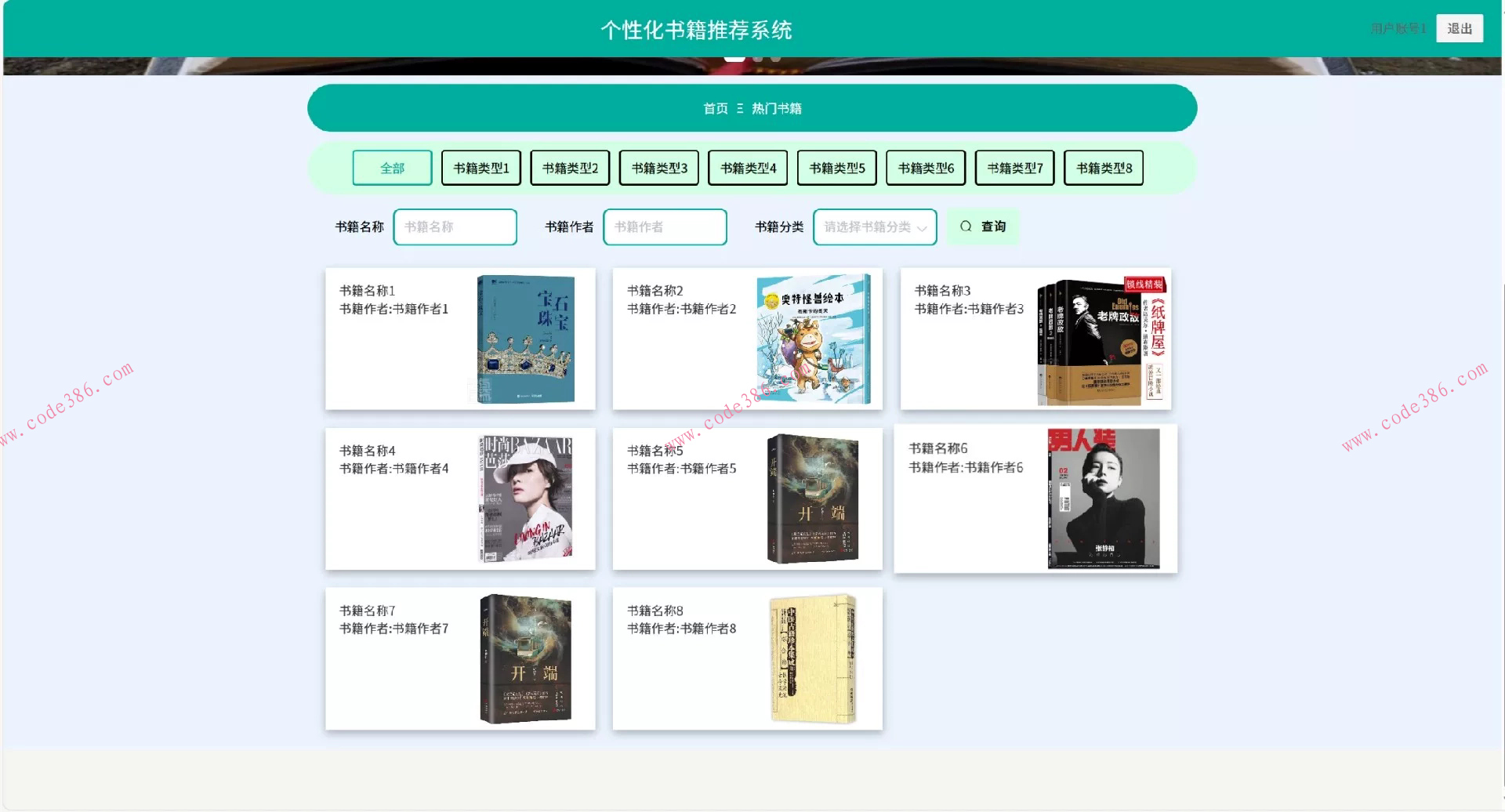The width and height of the screenshot is (1505, 812).
Task: Select the 书籍类型1 filter
Action: [481, 167]
